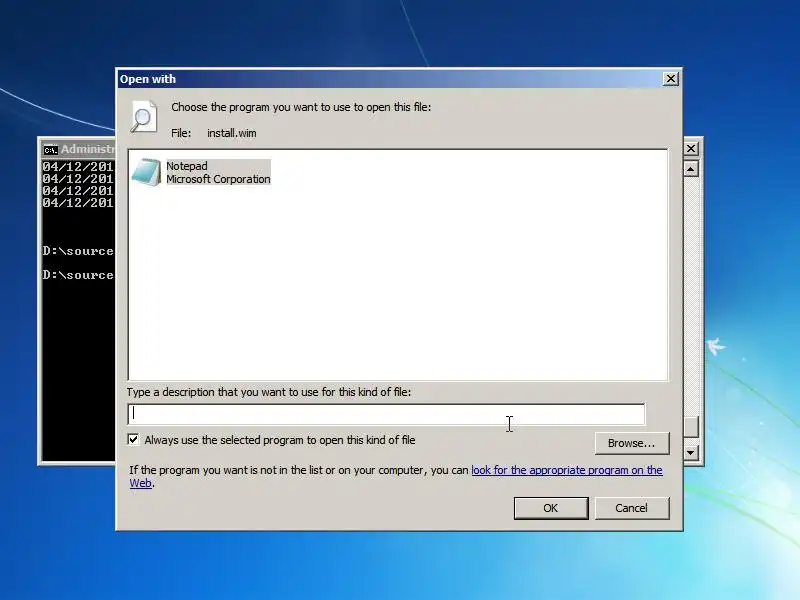800x600 pixels.
Task: Dismiss the dialog with the Cancel button
Action: pyautogui.click(x=632, y=508)
